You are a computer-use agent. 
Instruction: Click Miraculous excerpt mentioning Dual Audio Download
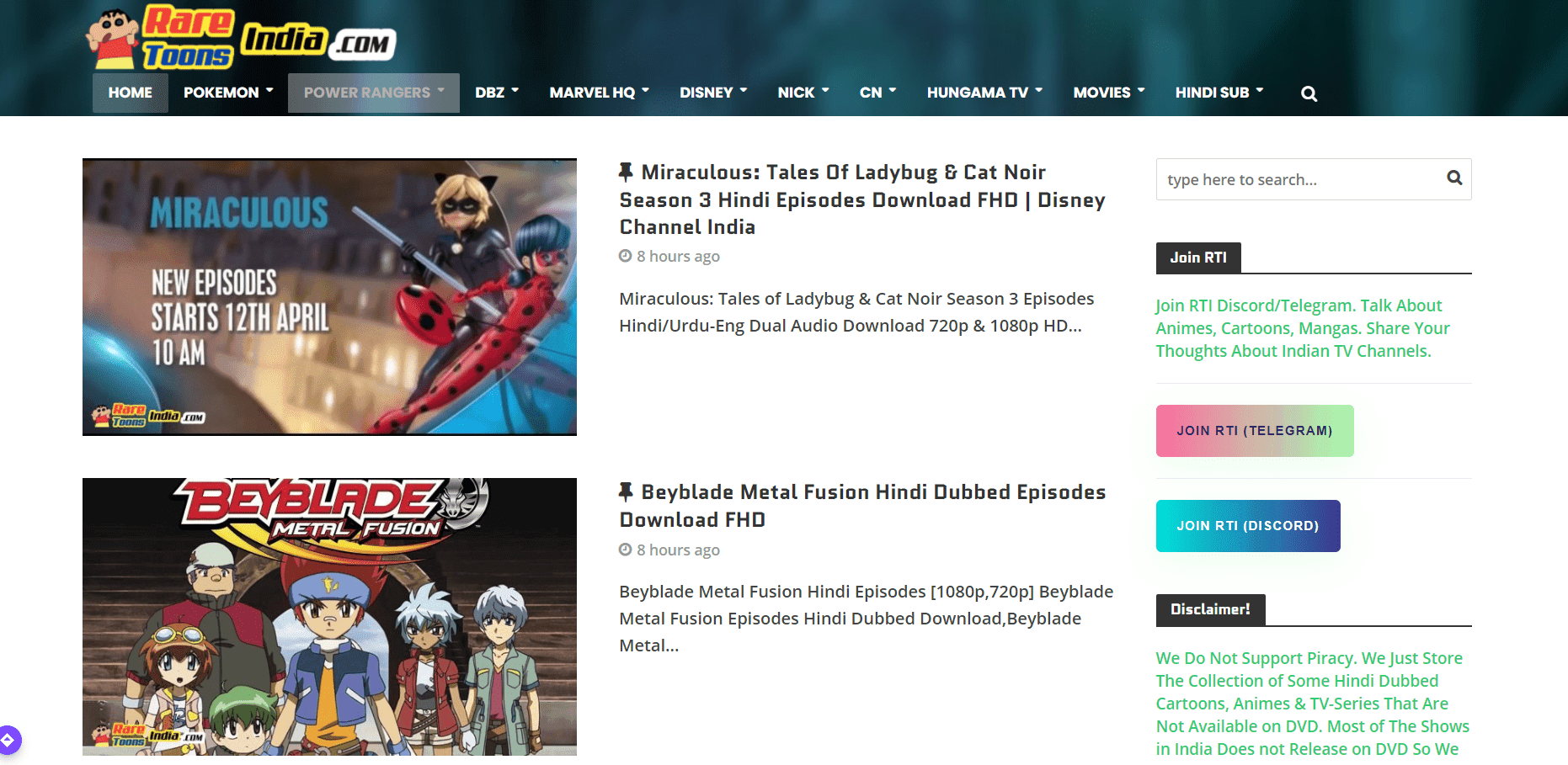[856, 312]
